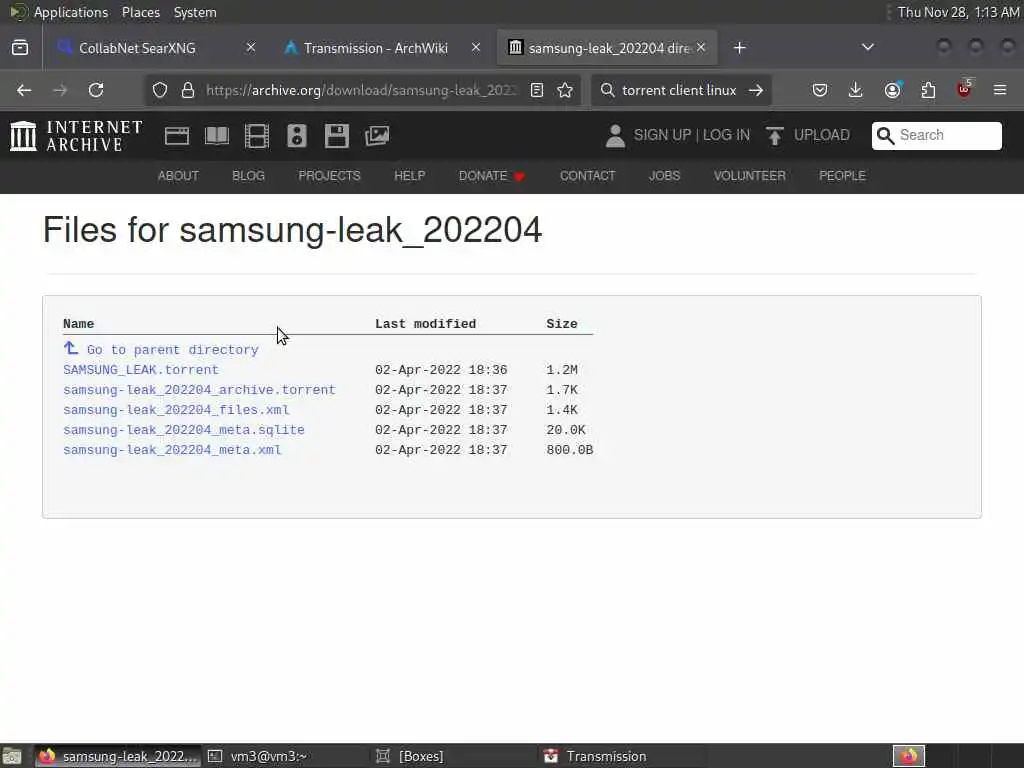Open the Places menu
This screenshot has width=1024, height=768.
tap(141, 12)
